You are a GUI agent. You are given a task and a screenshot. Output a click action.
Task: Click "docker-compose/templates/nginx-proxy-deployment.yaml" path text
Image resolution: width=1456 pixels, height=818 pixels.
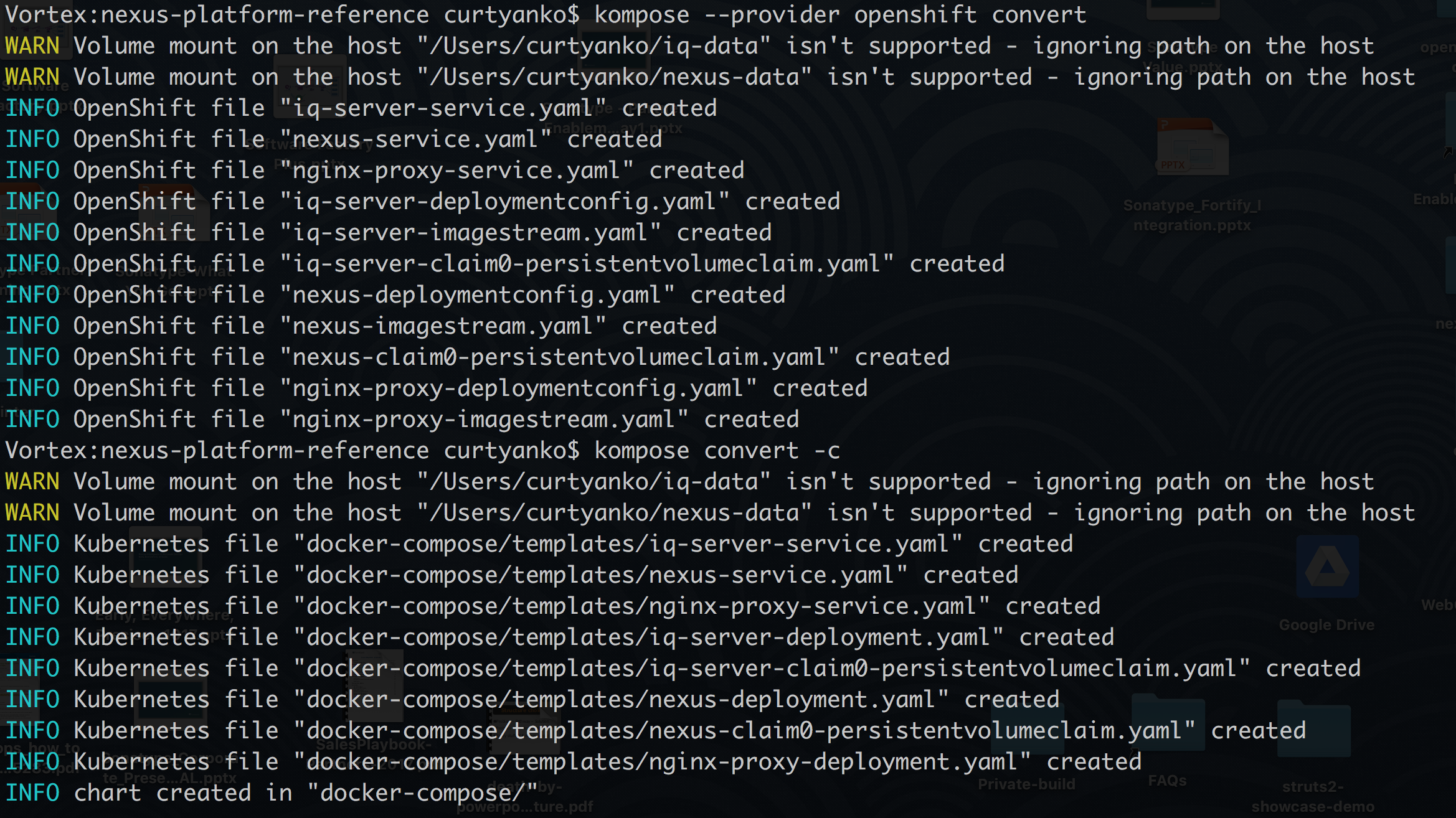coord(662,762)
